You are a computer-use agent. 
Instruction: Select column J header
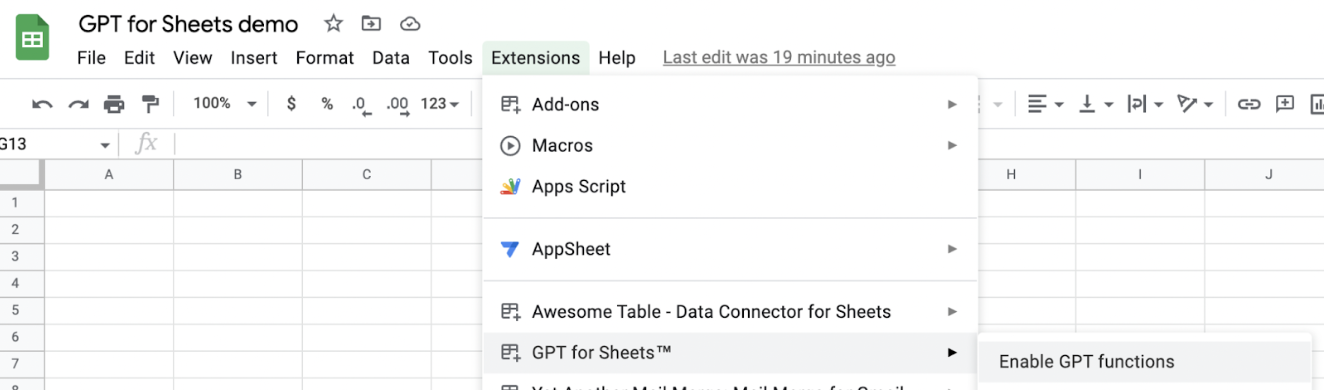[x=1269, y=174]
